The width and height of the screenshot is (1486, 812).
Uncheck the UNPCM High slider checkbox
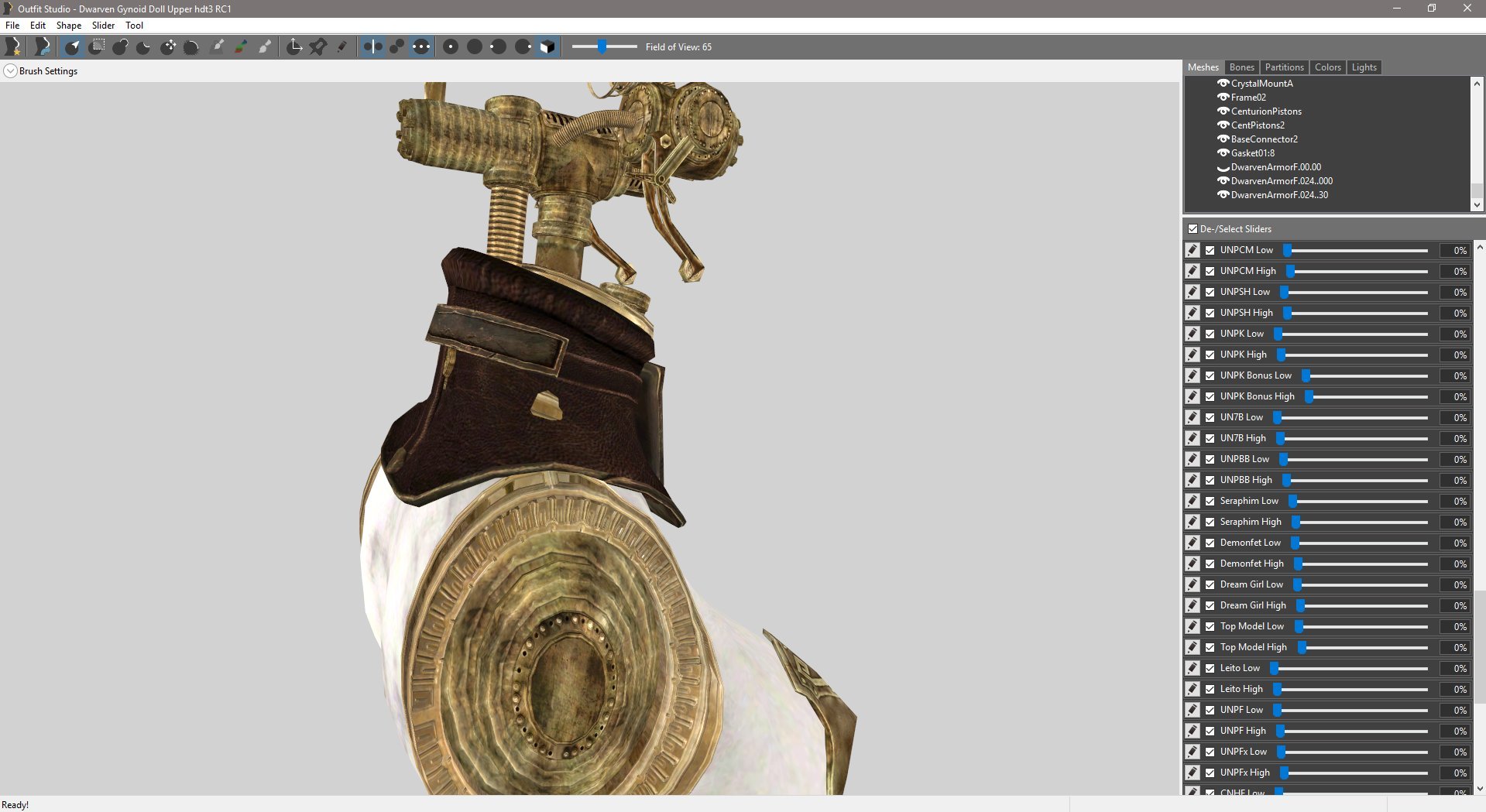click(1210, 272)
